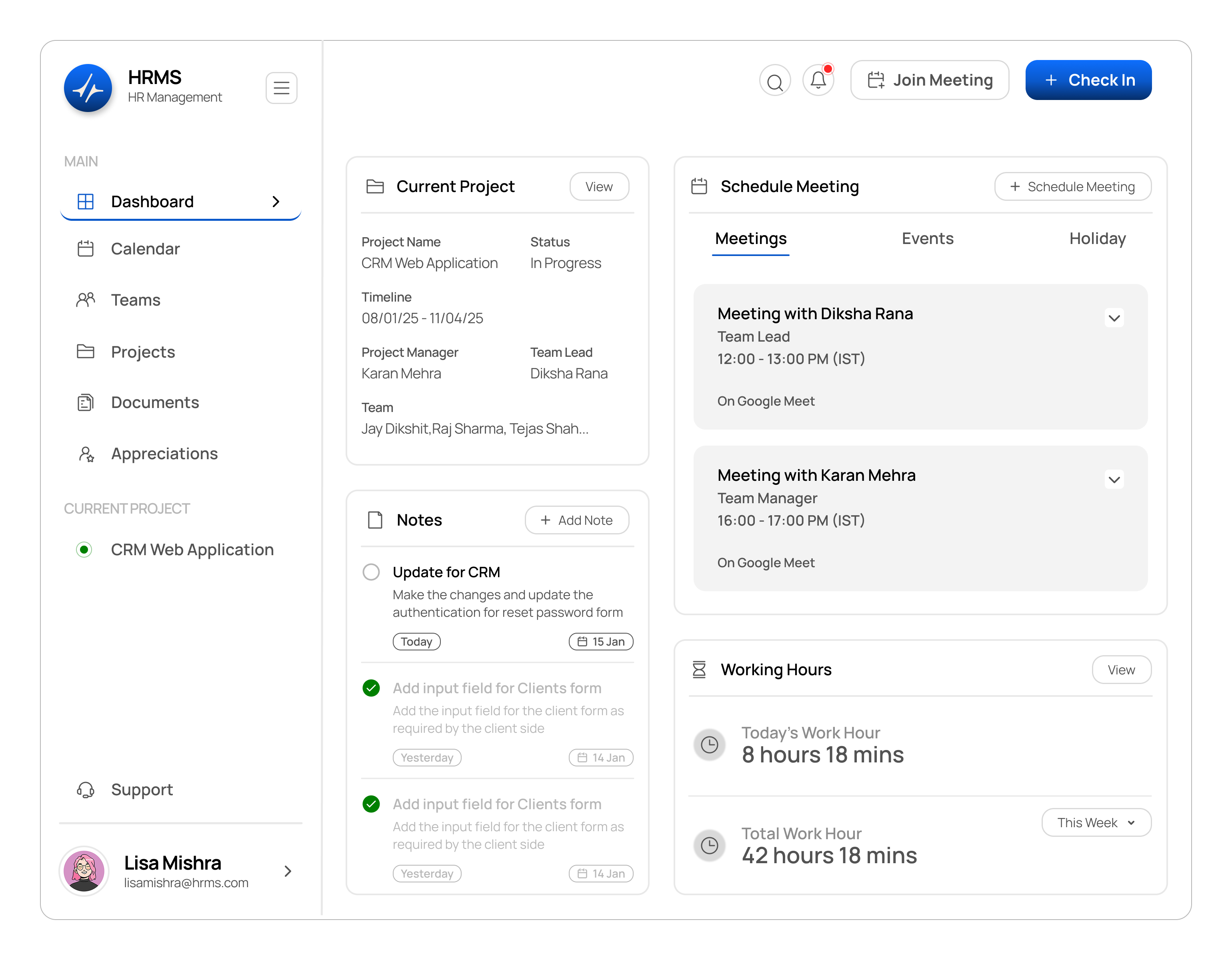Click the Diksha Rana team lead name

569,373
